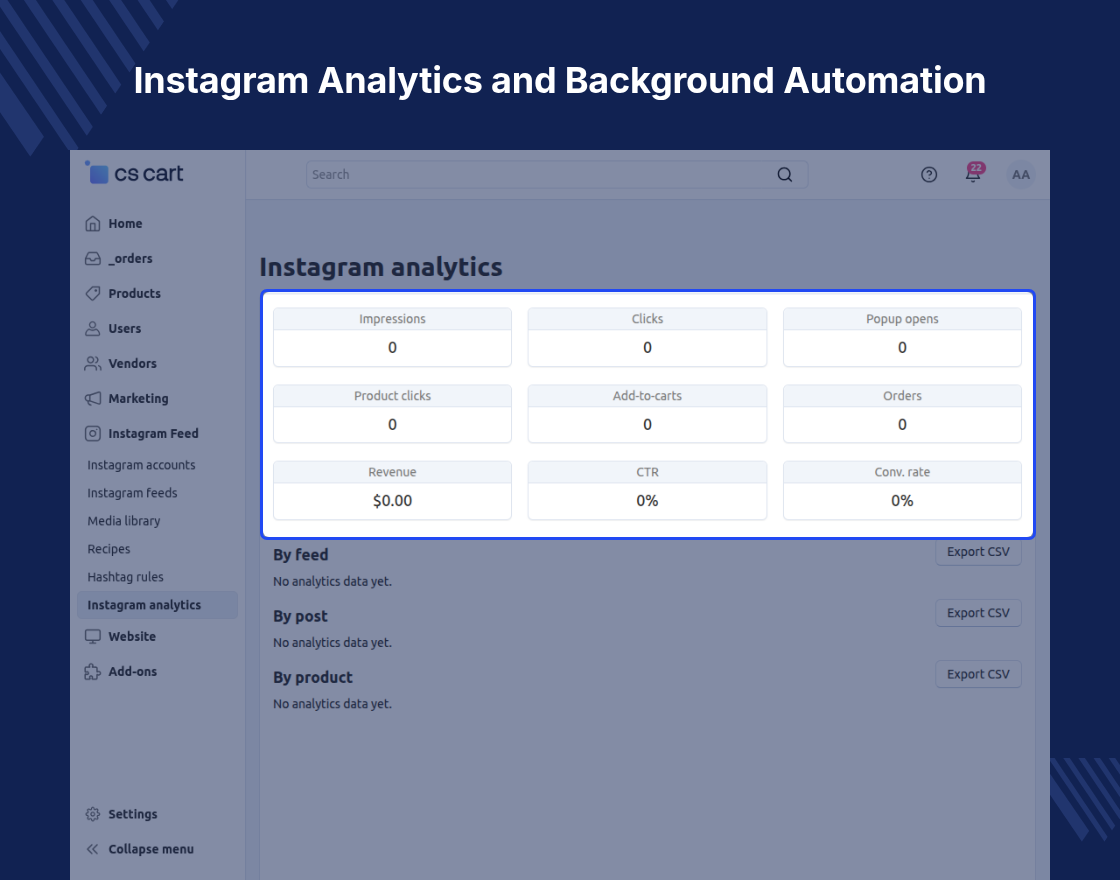Viewport: 1120px width, 880px height.
Task: Click the By product heading
Action: (313, 677)
